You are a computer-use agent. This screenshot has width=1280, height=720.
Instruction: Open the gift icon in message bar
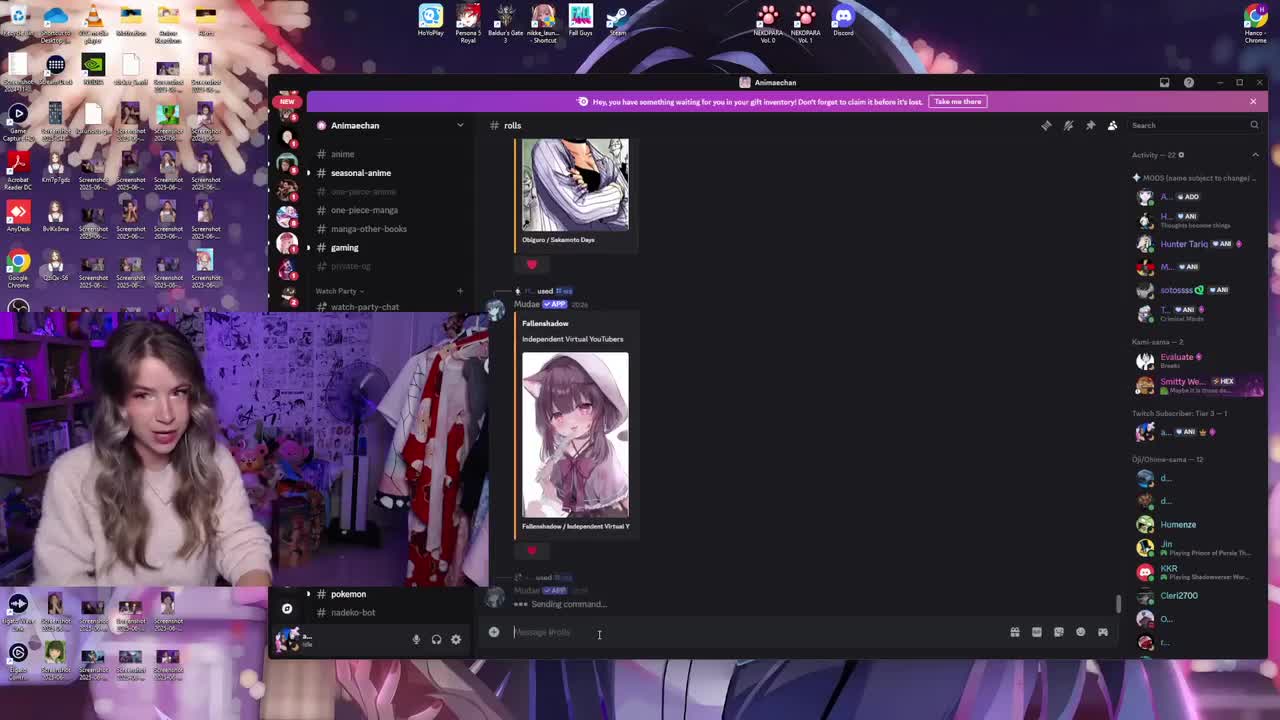click(x=1014, y=632)
